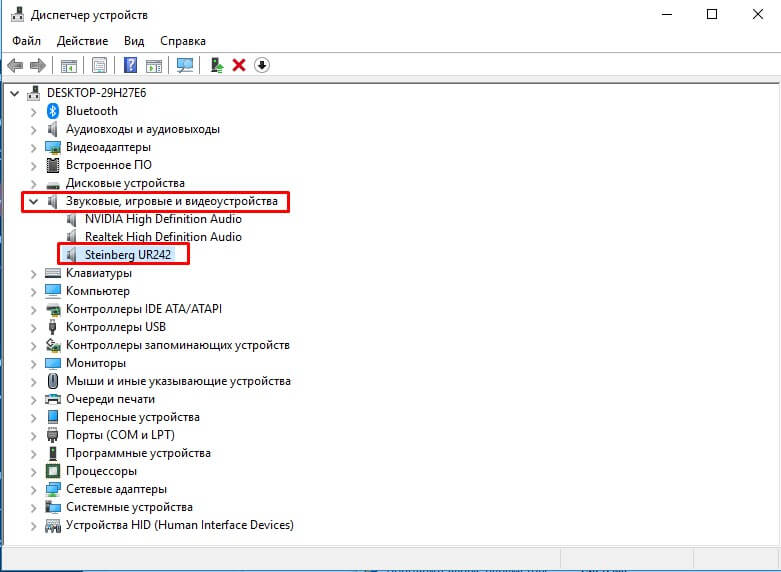This screenshot has width=781, height=572.
Task: Select NVIDIA High Definition Audio device
Action: pyautogui.click(x=163, y=219)
